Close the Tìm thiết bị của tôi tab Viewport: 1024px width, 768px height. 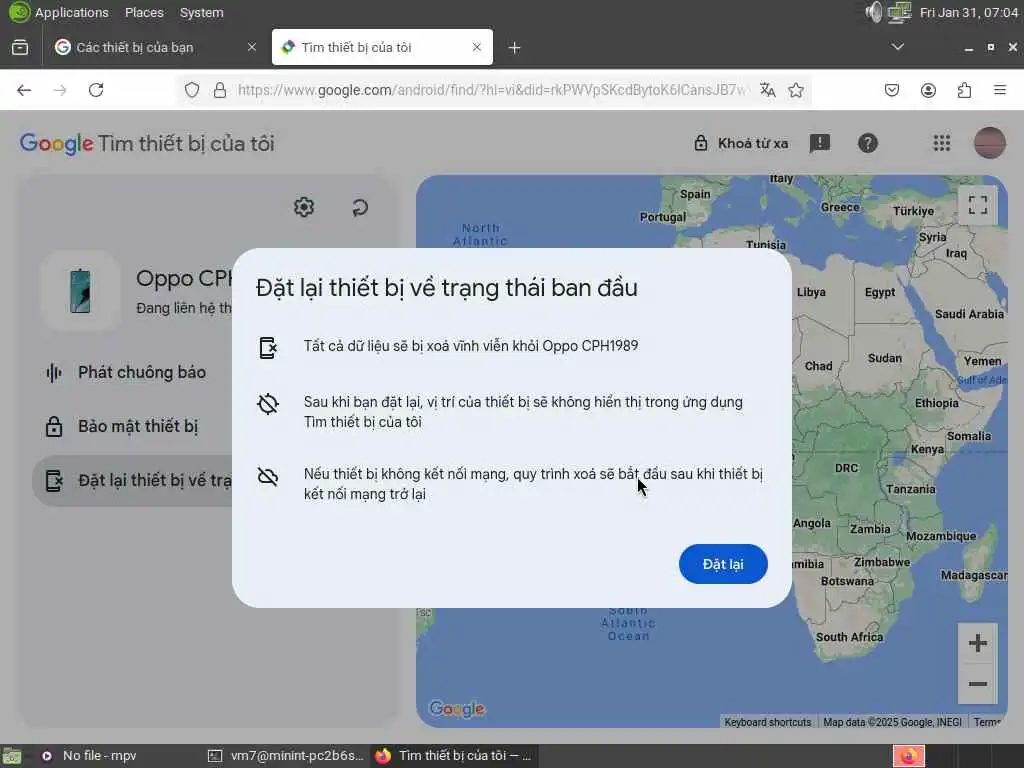coord(477,47)
